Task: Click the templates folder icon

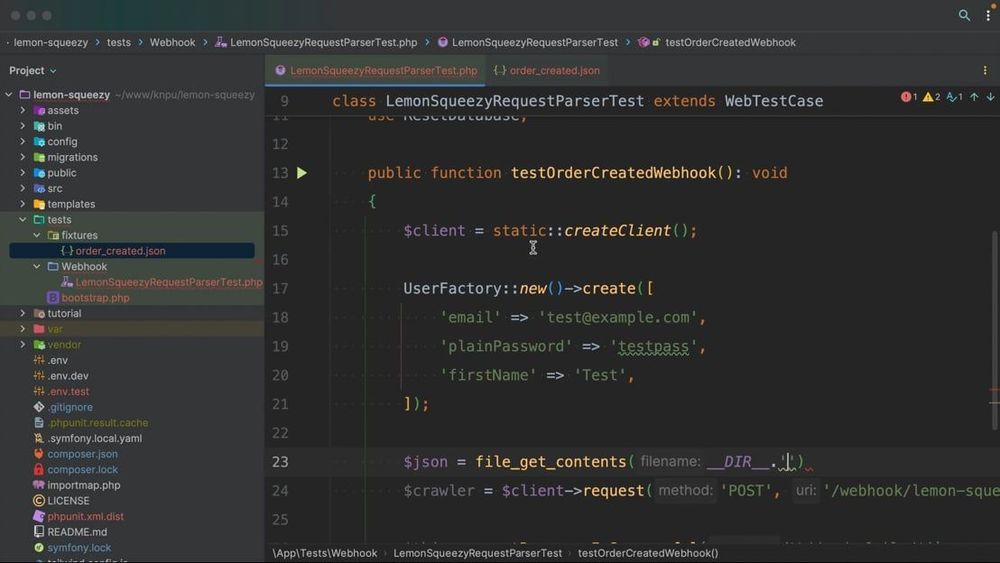Action: point(39,204)
